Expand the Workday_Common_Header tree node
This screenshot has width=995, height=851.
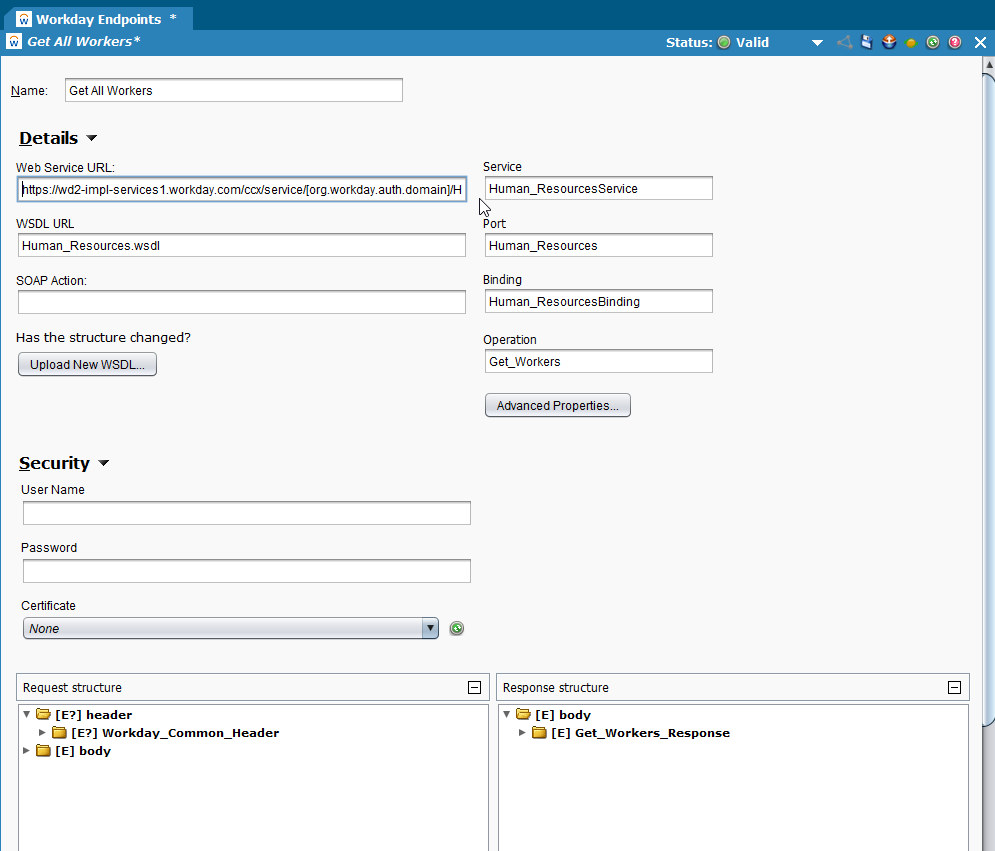click(x=42, y=733)
